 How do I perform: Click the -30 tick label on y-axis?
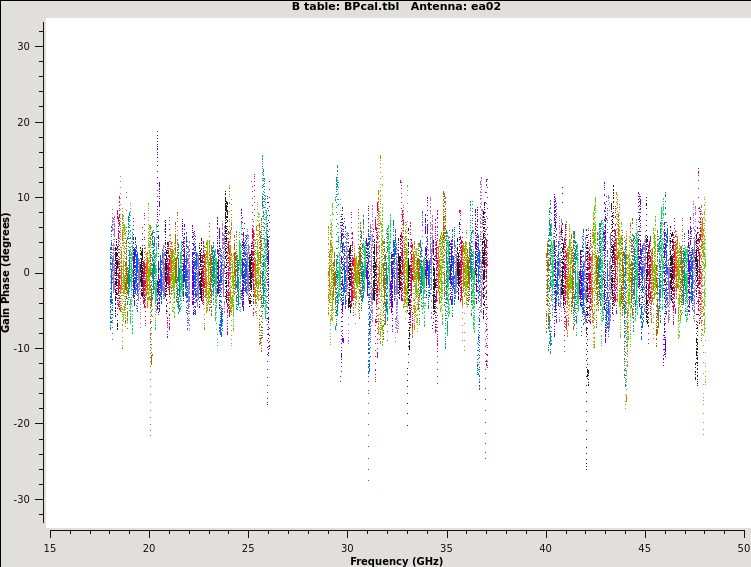[22, 499]
